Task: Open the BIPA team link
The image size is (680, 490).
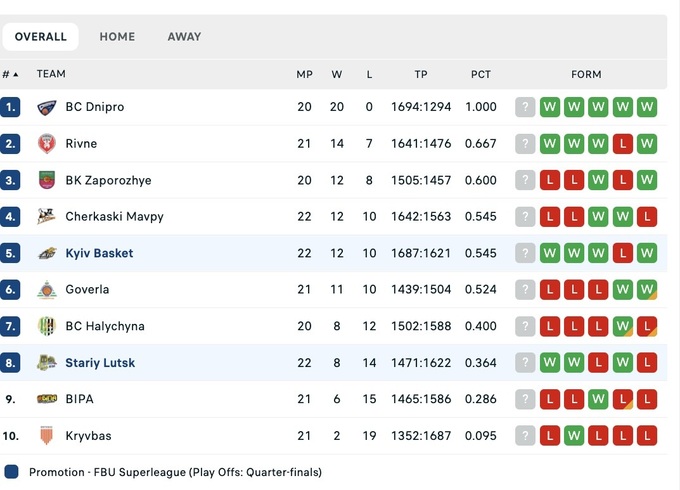Action: click(x=79, y=399)
